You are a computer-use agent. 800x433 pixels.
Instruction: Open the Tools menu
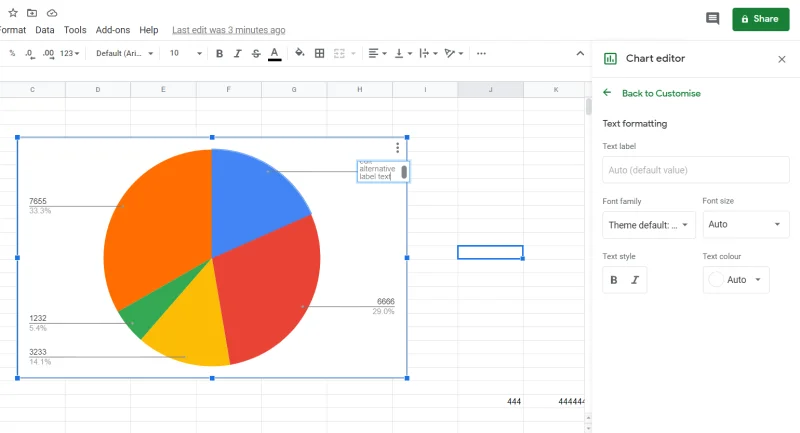(x=75, y=30)
